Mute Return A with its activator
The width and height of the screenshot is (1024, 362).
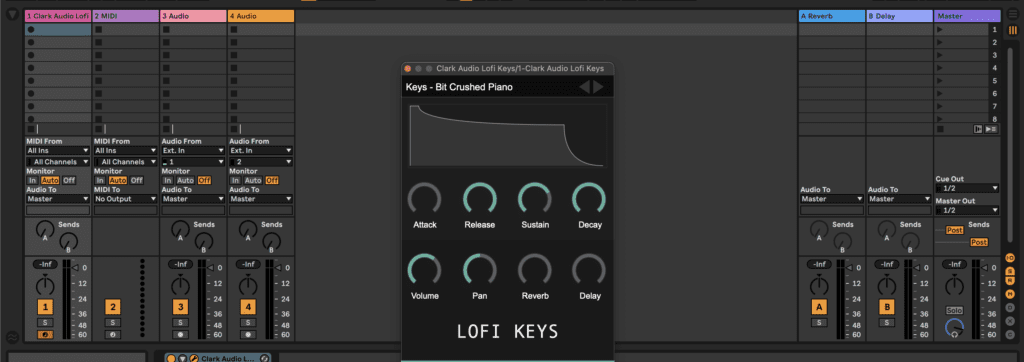point(819,306)
